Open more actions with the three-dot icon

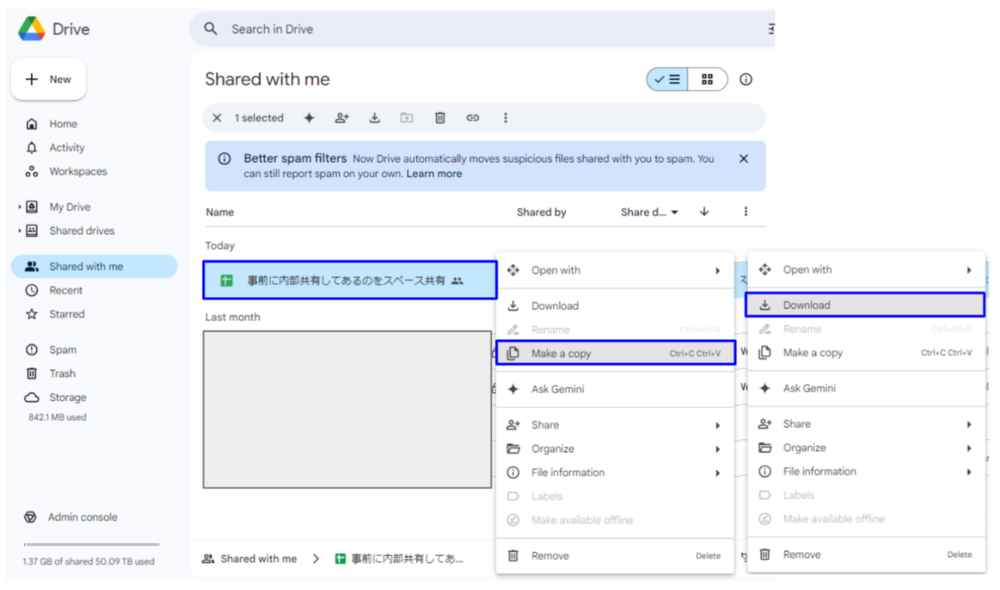coord(505,117)
